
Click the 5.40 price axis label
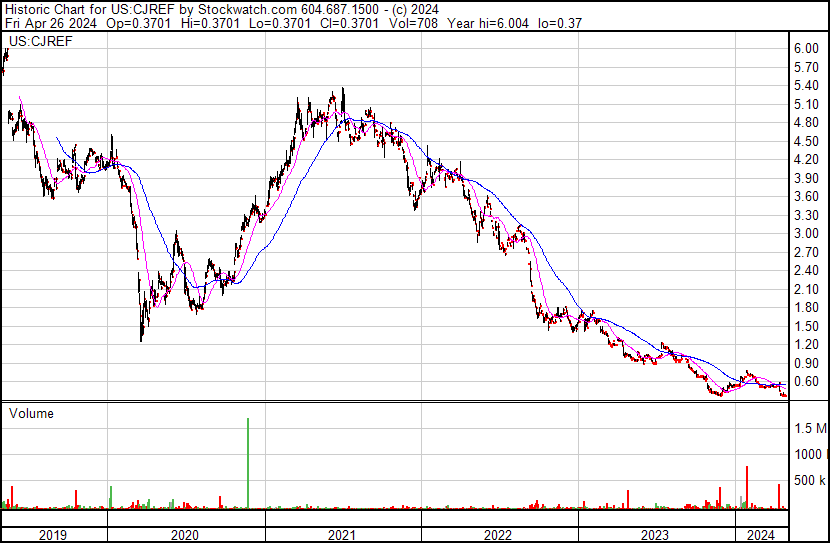point(806,85)
